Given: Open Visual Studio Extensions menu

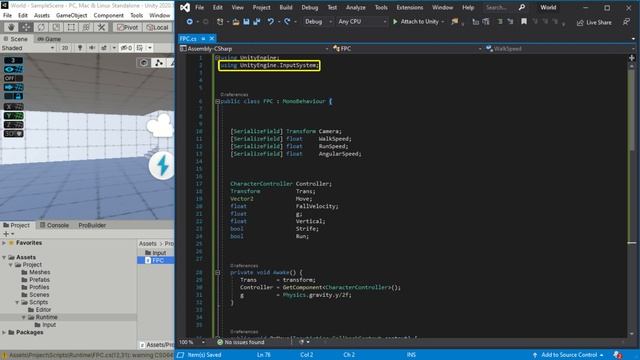Looking at the screenshot, I should coord(409,7).
